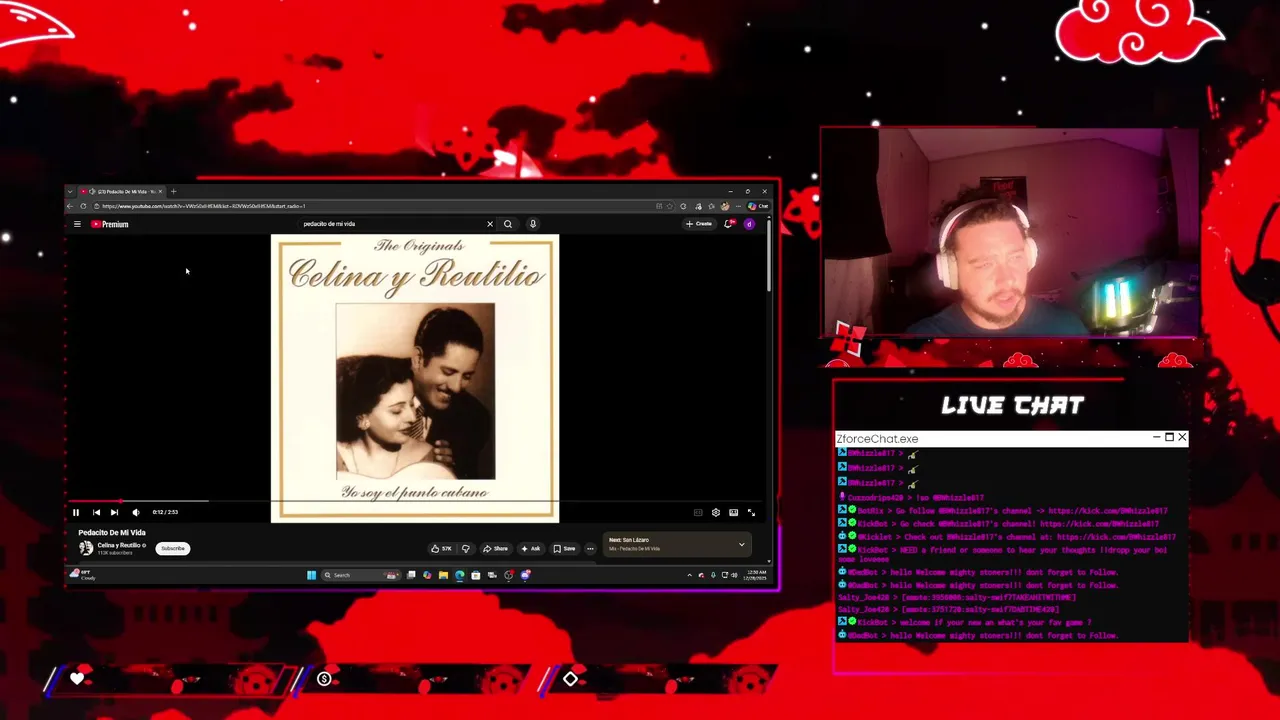The image size is (1280, 720).
Task: Click the album cover video frame
Action: pos(415,378)
